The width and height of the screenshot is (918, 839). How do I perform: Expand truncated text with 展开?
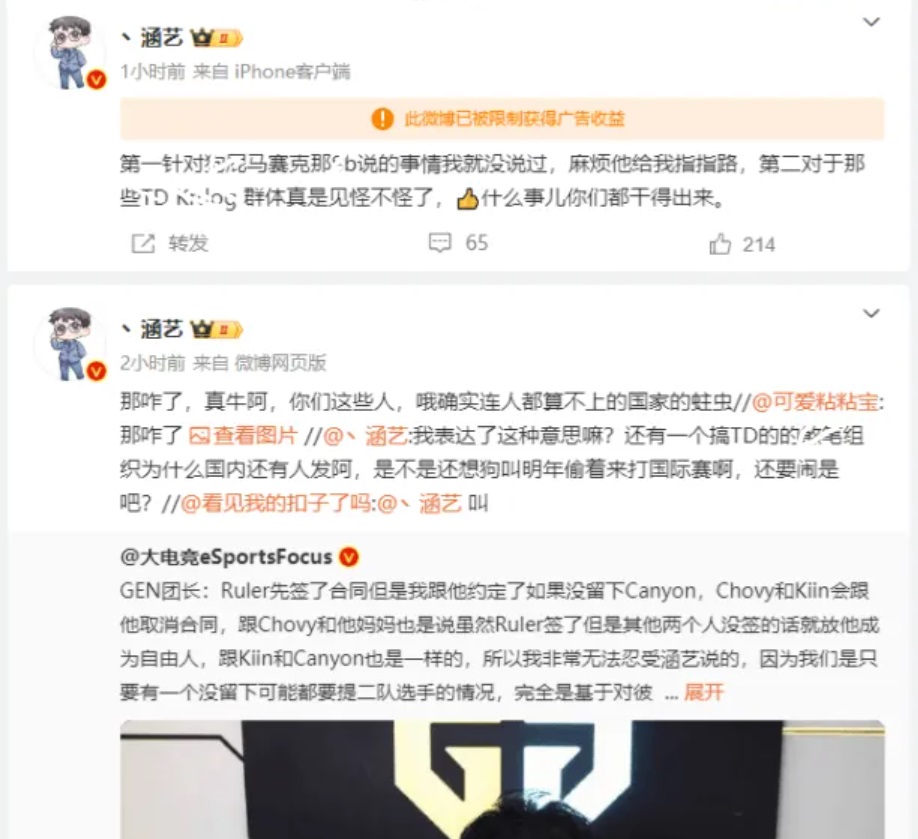click(x=704, y=692)
